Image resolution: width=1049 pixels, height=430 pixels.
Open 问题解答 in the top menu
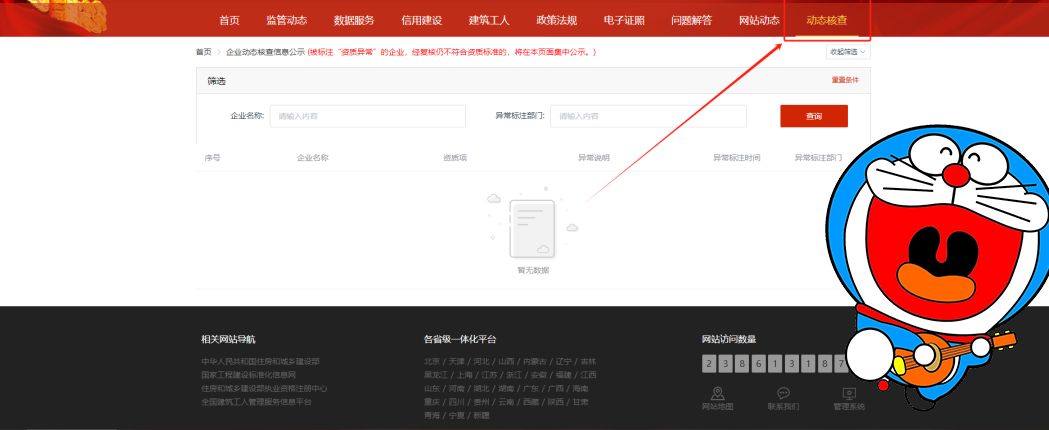click(x=692, y=20)
